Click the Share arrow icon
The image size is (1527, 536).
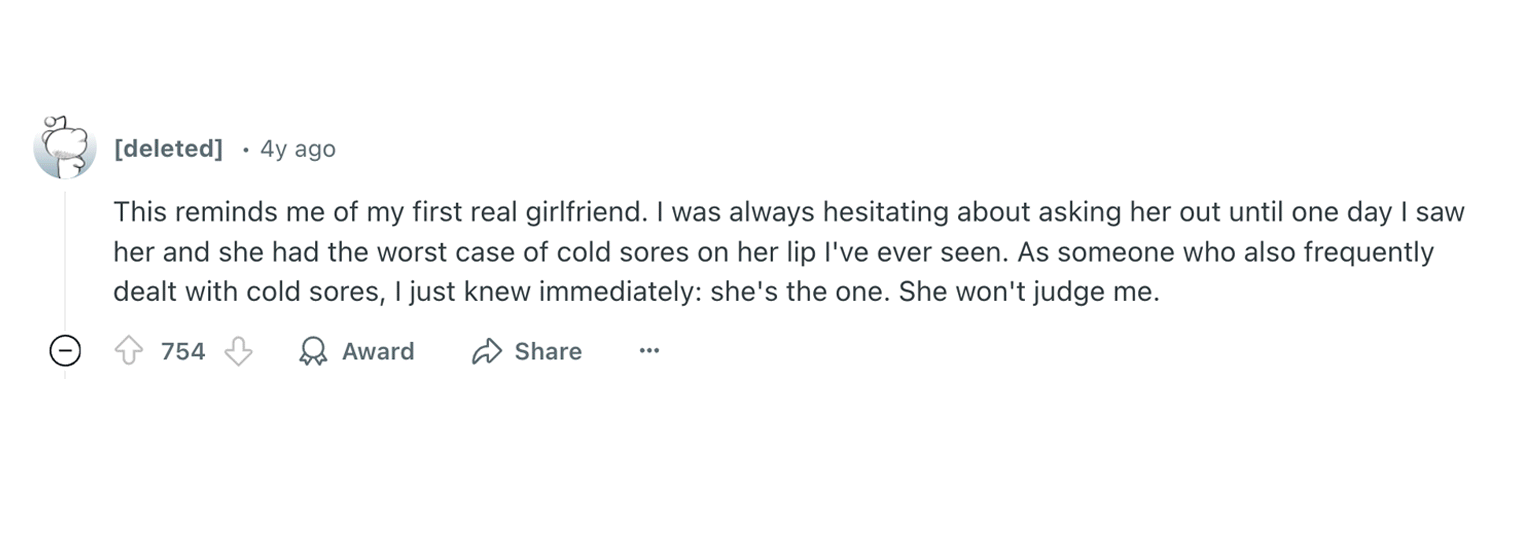click(x=486, y=351)
